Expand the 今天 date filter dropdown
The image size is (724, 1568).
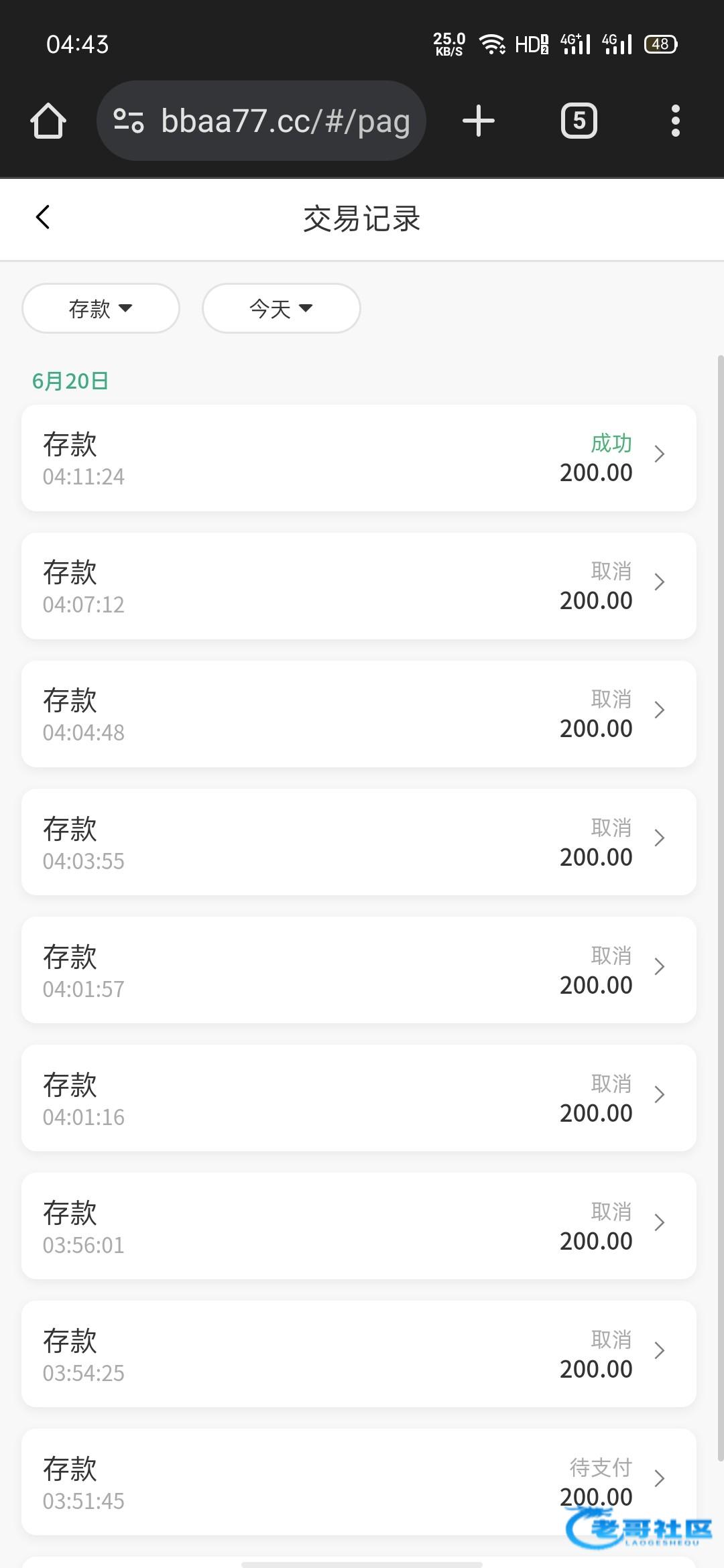[x=281, y=308]
